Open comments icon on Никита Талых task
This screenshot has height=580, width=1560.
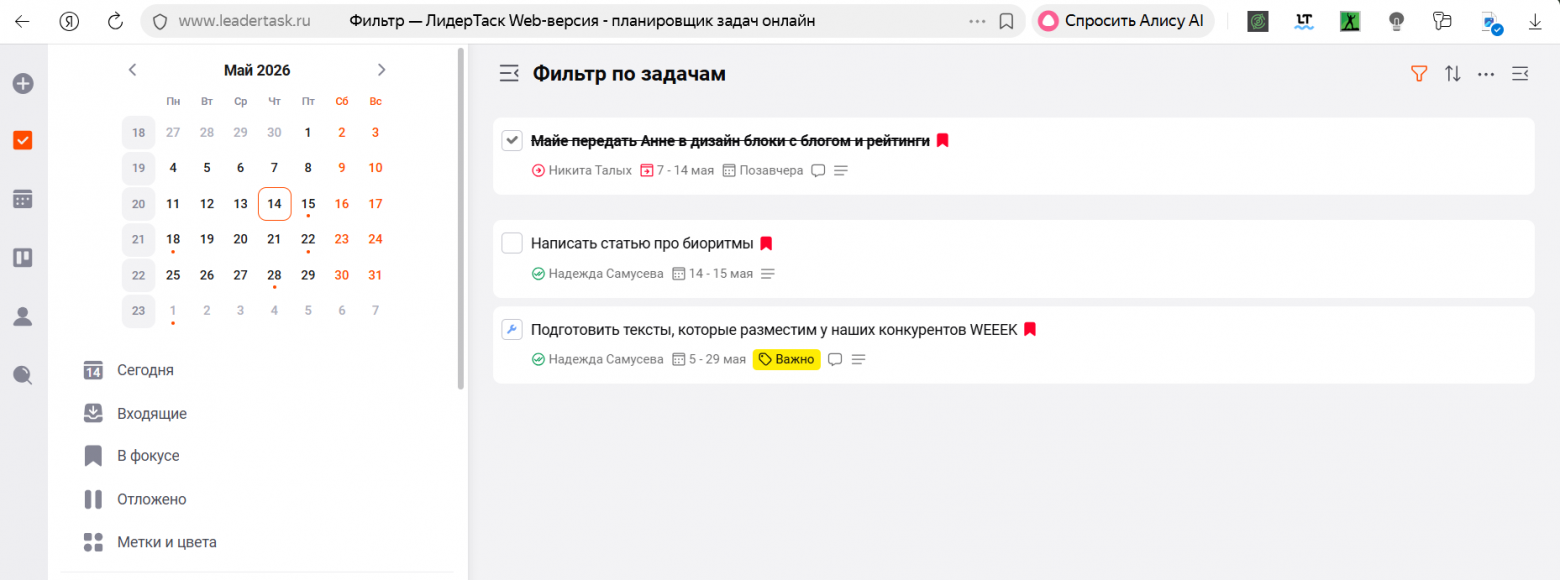click(818, 170)
